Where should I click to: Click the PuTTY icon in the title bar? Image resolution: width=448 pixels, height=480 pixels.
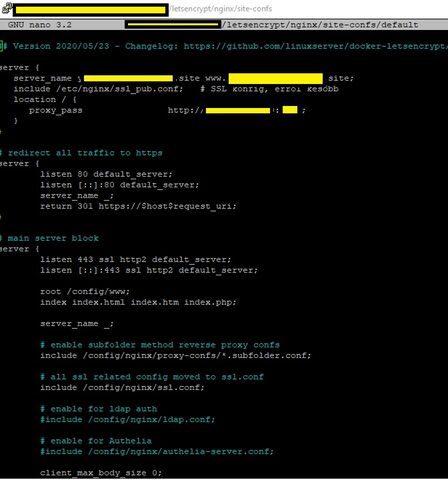pos(6,8)
